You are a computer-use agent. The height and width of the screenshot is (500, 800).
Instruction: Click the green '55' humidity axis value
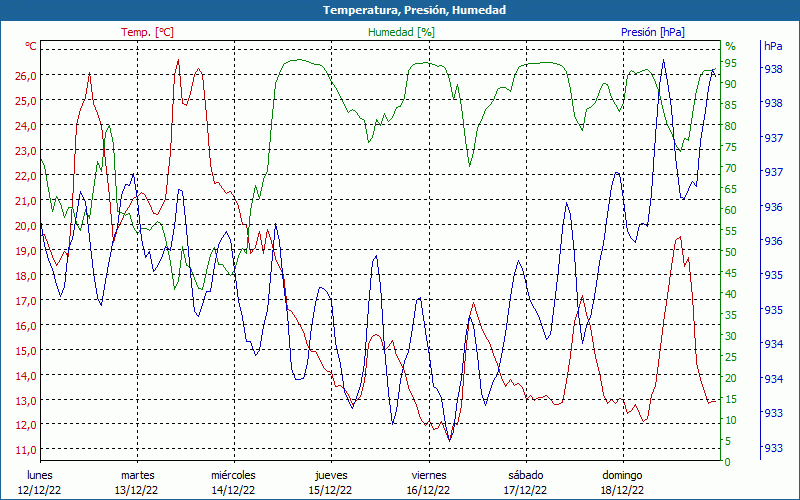731,231
